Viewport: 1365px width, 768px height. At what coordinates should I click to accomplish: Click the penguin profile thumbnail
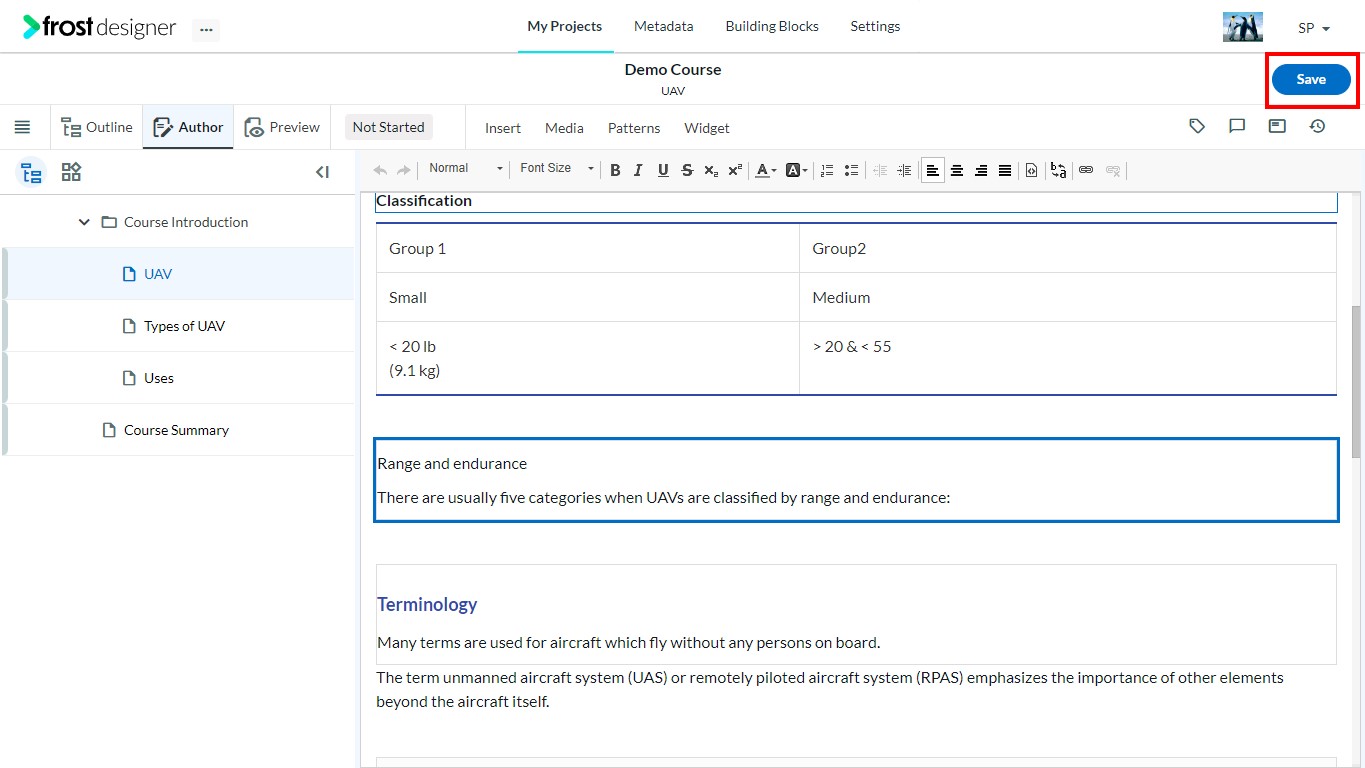click(x=1243, y=27)
